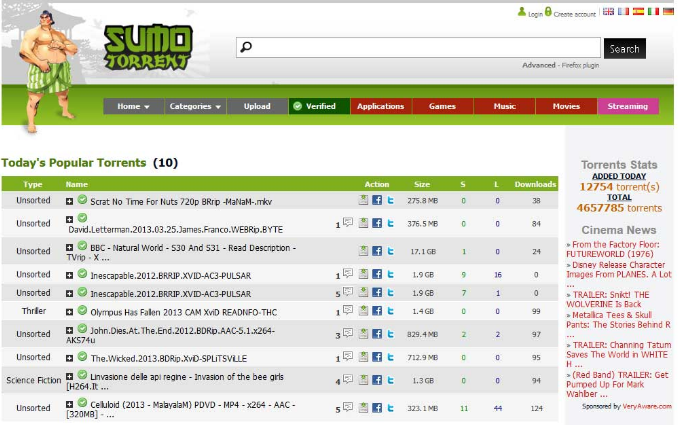Click the Create account padlock icon

click(548, 12)
